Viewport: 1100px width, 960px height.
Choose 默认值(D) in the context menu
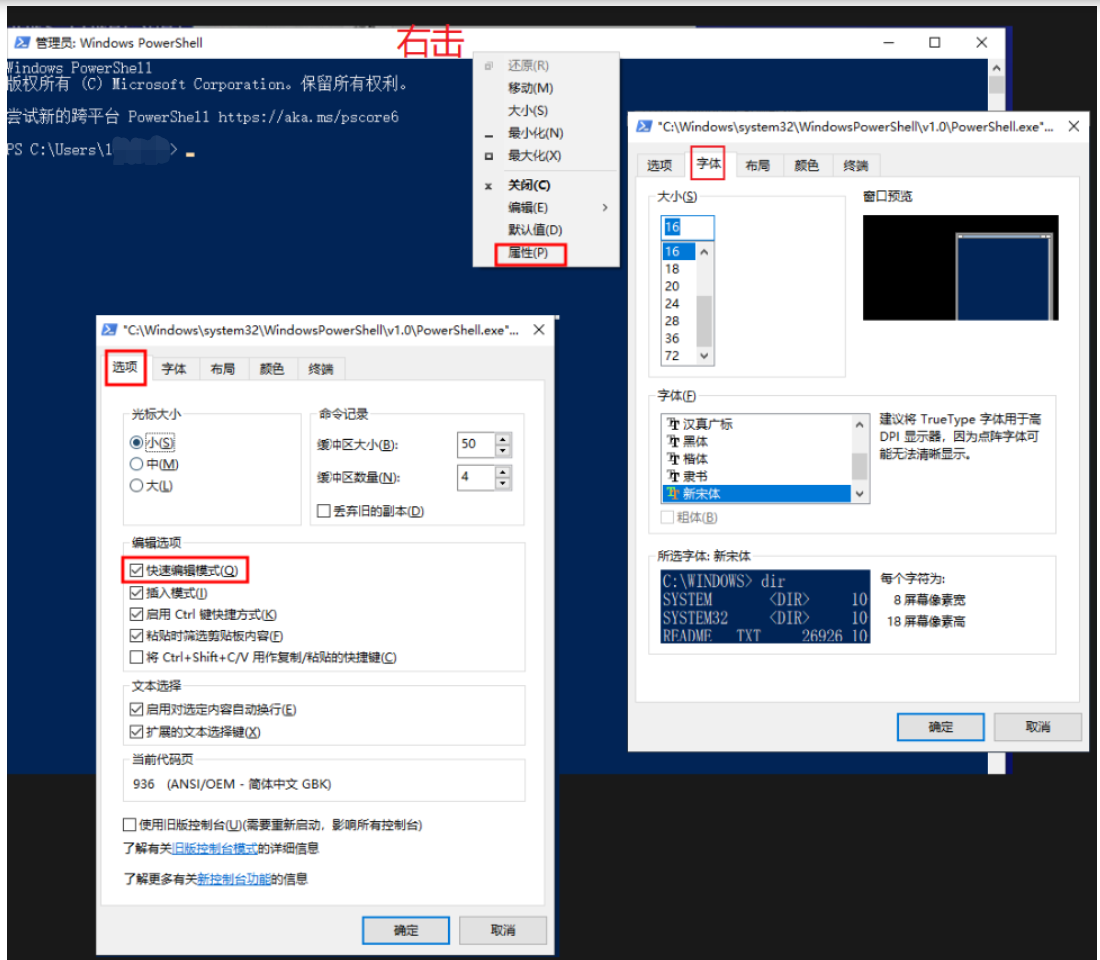click(535, 229)
